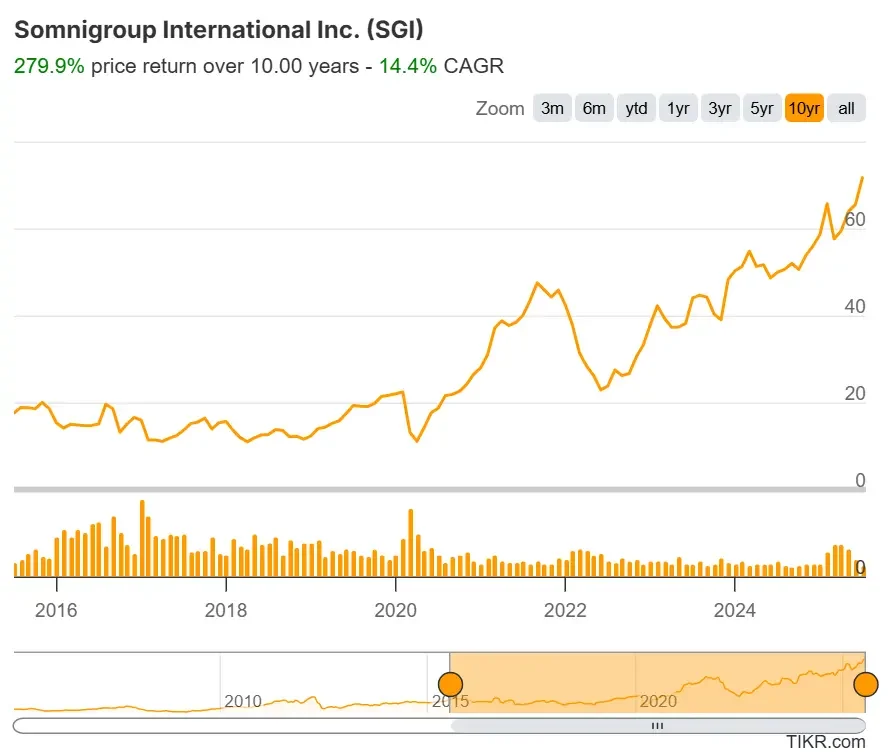Click the 2020 label inside navigator
Viewport: 895px width, 754px height.
(658, 701)
